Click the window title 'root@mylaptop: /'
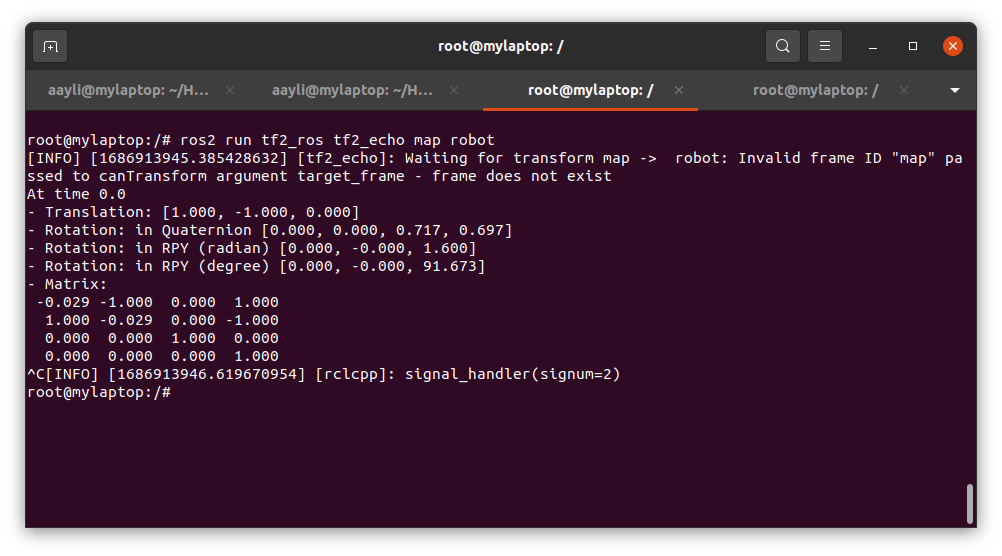This screenshot has height=556, width=1002. (500, 46)
